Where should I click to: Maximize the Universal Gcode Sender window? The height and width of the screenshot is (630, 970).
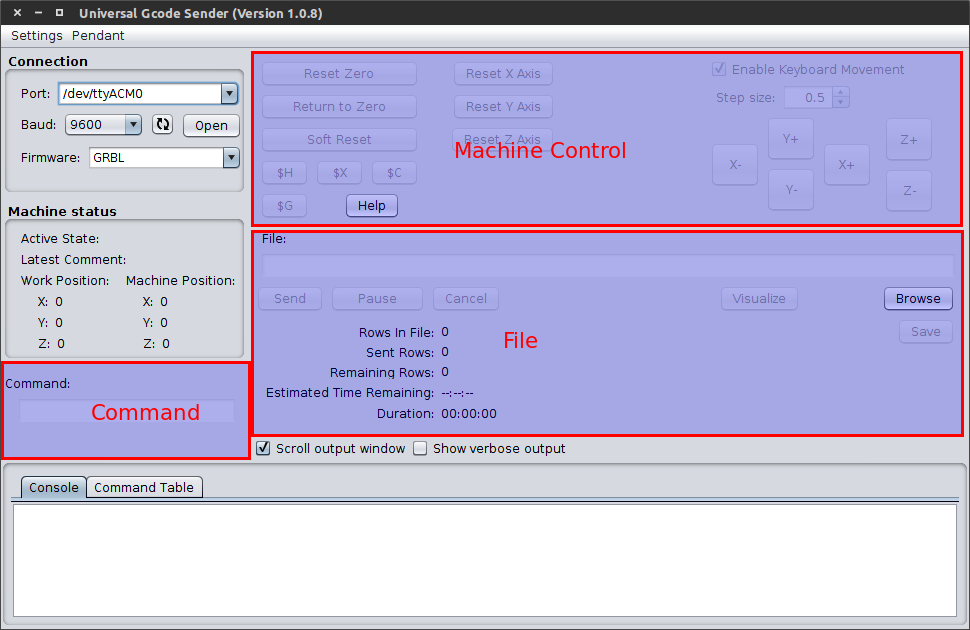coord(59,12)
